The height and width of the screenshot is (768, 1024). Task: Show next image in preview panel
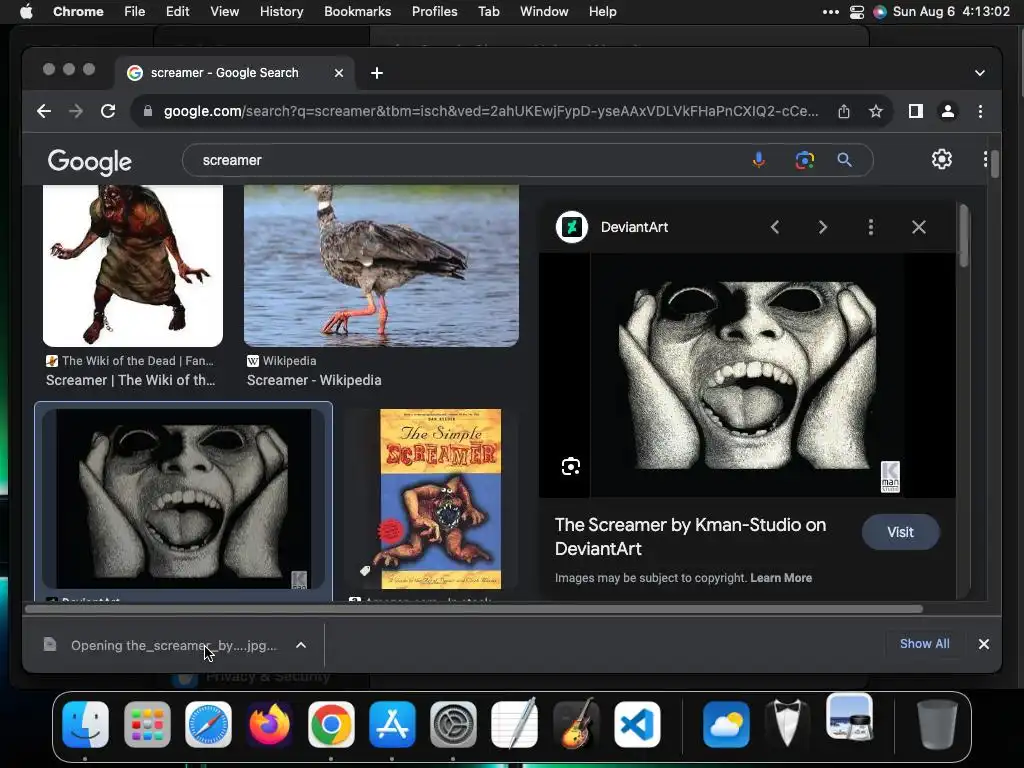[x=823, y=227]
